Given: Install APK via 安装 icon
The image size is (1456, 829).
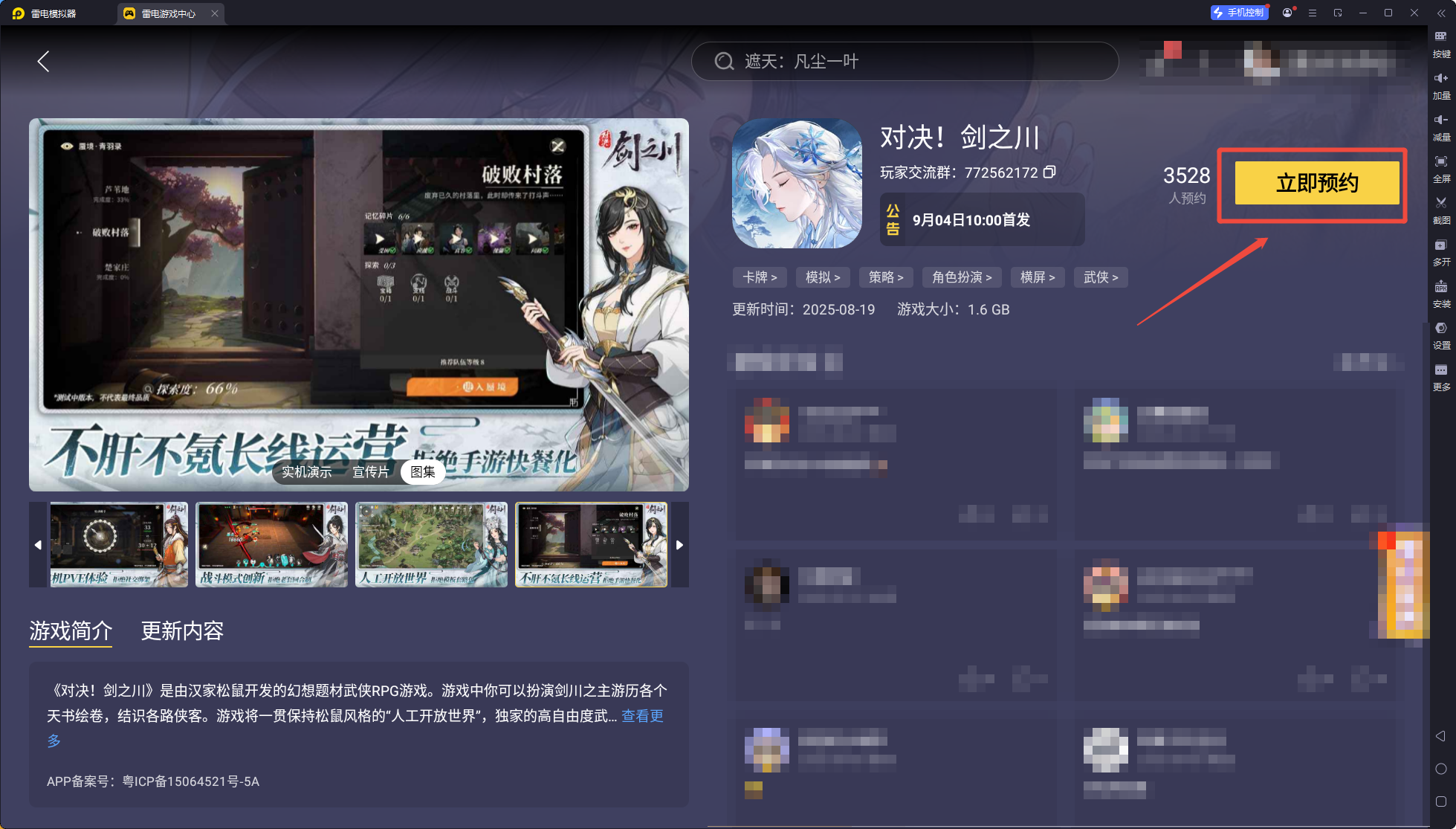Looking at the screenshot, I should [1441, 293].
